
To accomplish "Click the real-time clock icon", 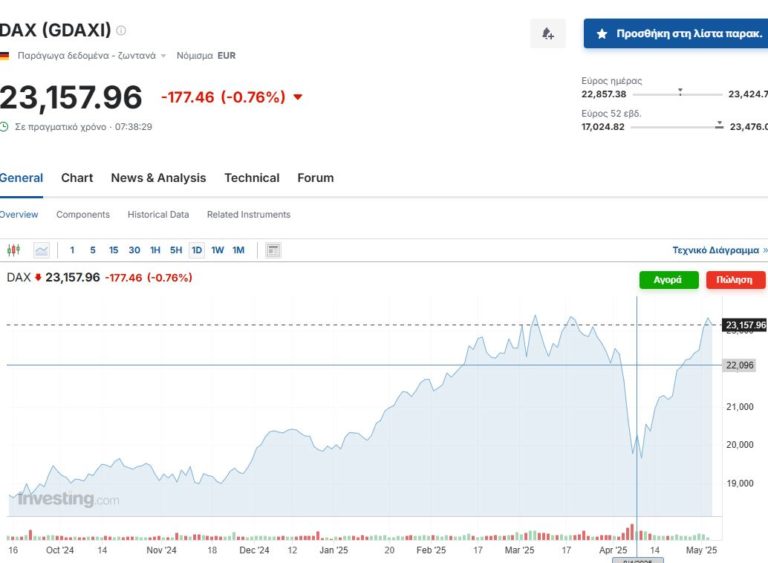I will click(5, 127).
